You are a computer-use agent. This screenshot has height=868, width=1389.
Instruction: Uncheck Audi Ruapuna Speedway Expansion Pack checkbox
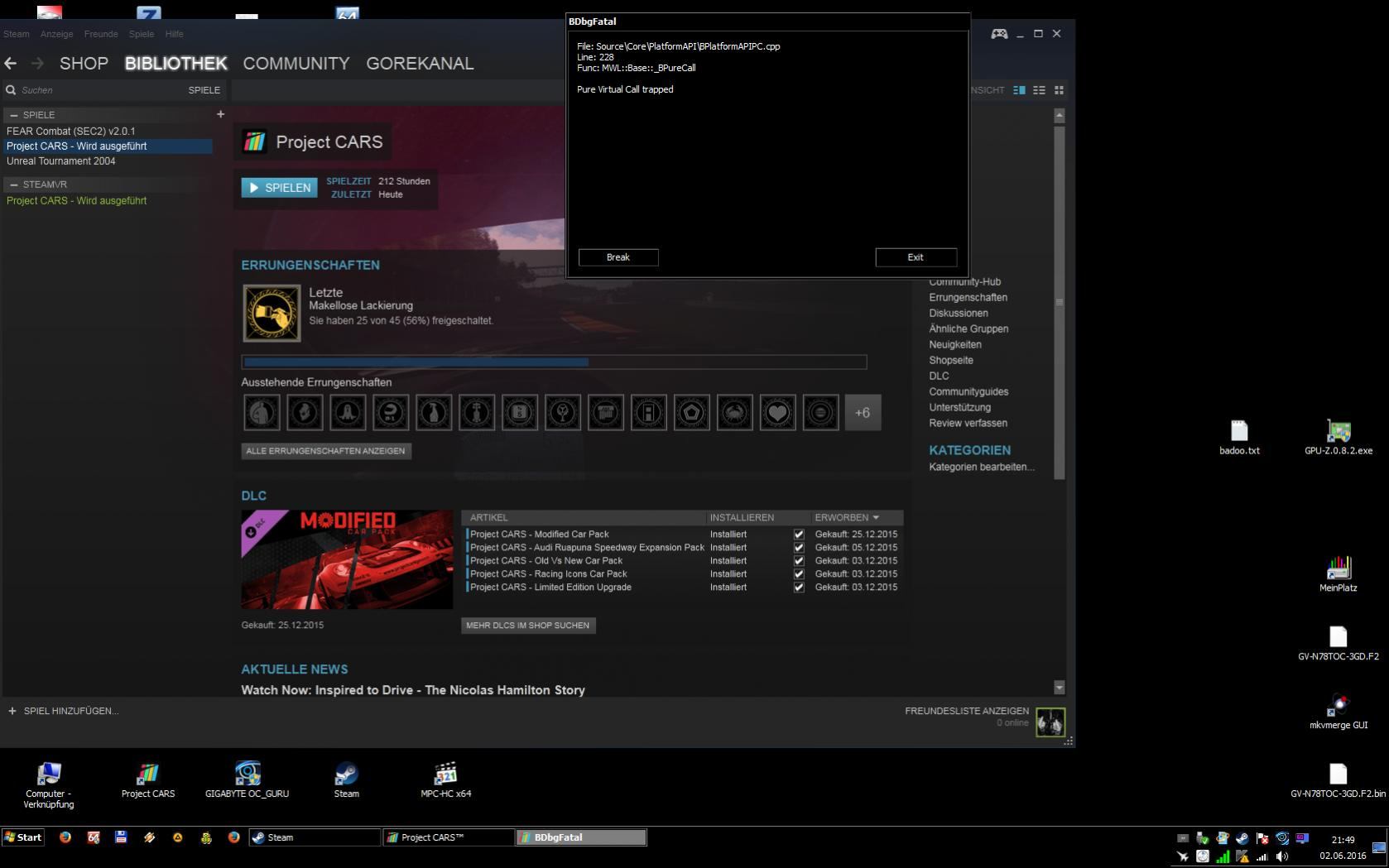point(799,548)
